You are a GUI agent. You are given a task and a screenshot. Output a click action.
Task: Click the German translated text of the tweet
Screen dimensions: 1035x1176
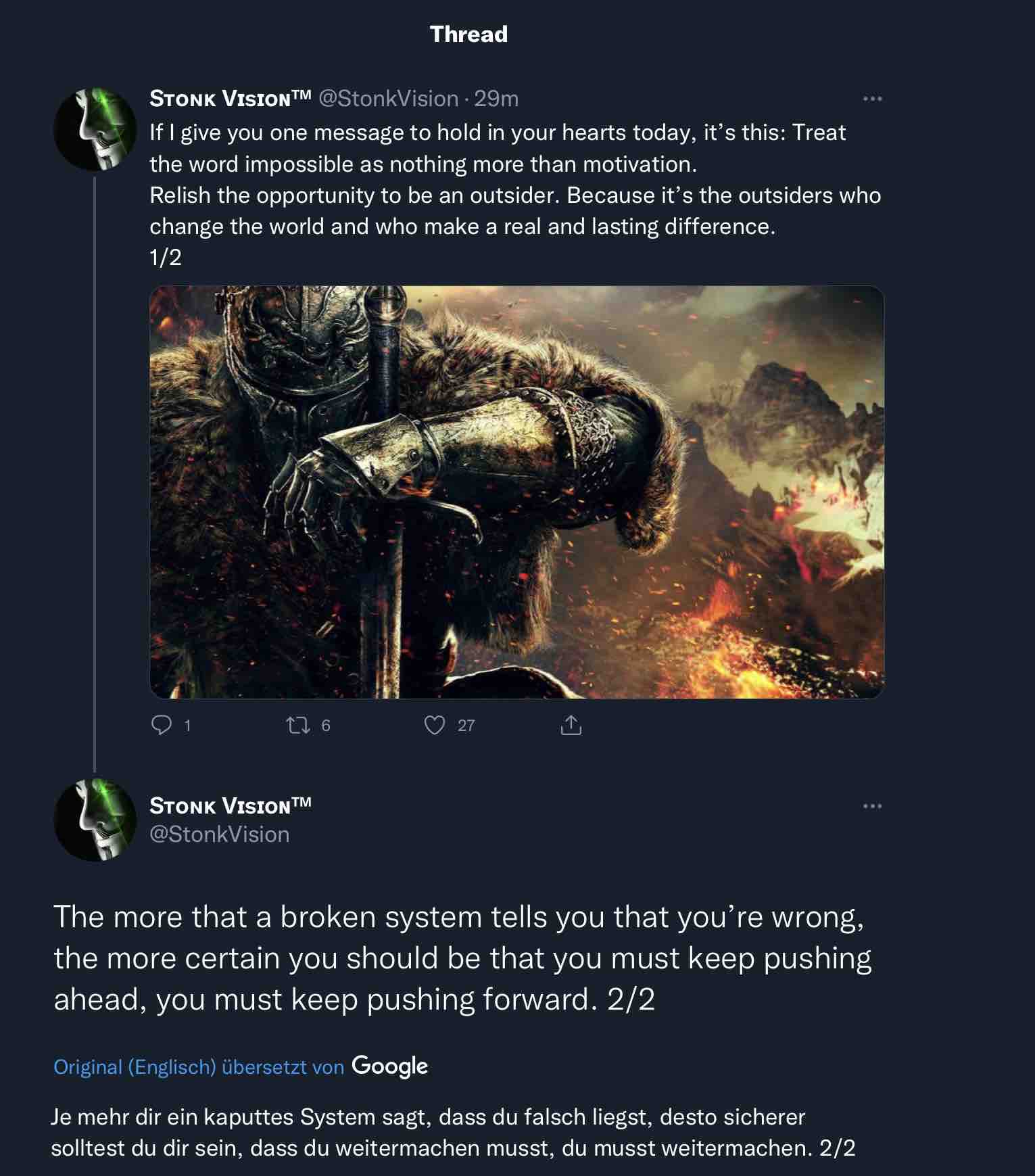453,1132
